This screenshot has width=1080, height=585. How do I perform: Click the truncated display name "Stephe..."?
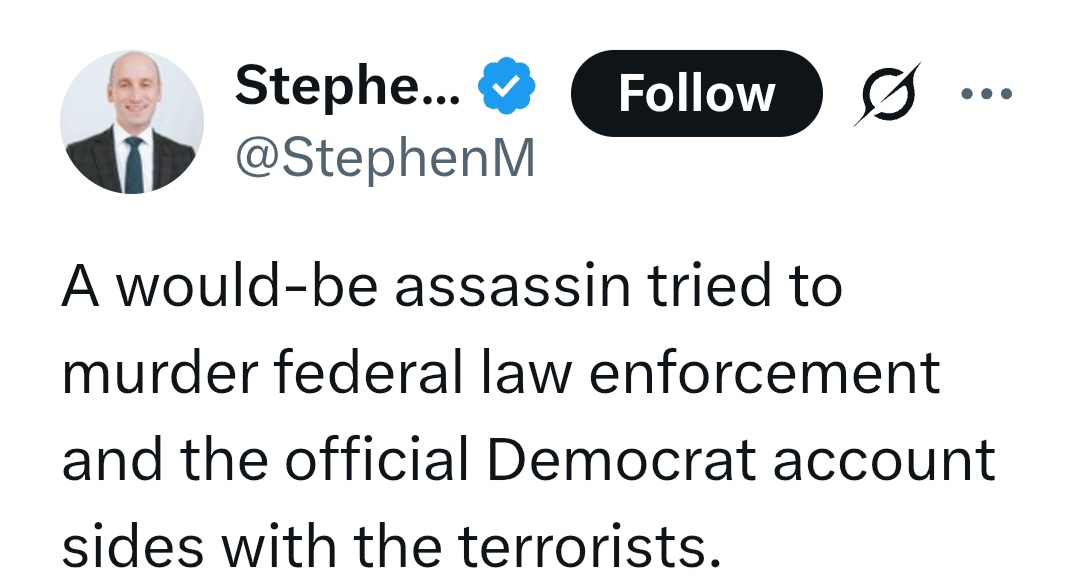click(x=348, y=90)
